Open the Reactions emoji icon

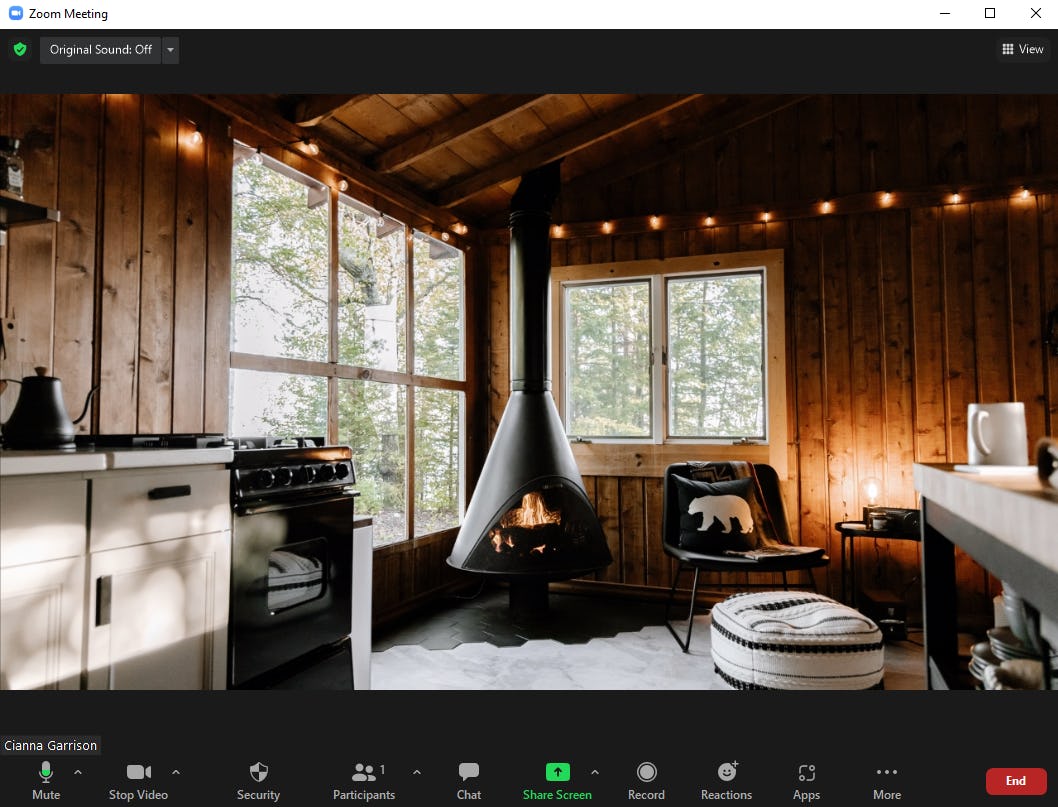click(726, 771)
